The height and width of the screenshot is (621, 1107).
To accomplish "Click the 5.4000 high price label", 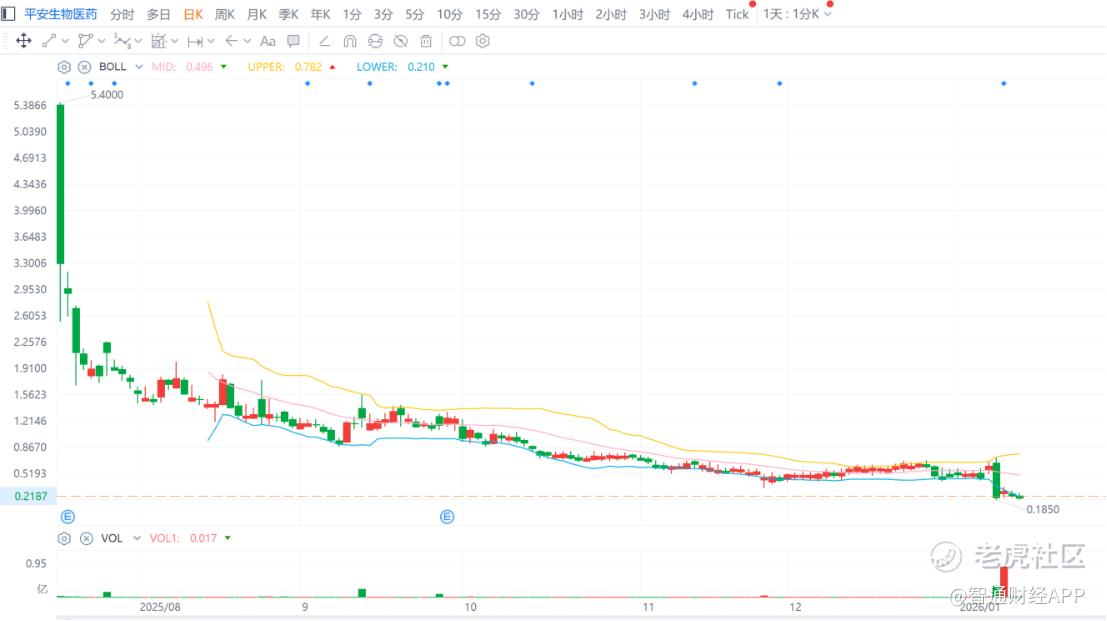I will 107,95.
